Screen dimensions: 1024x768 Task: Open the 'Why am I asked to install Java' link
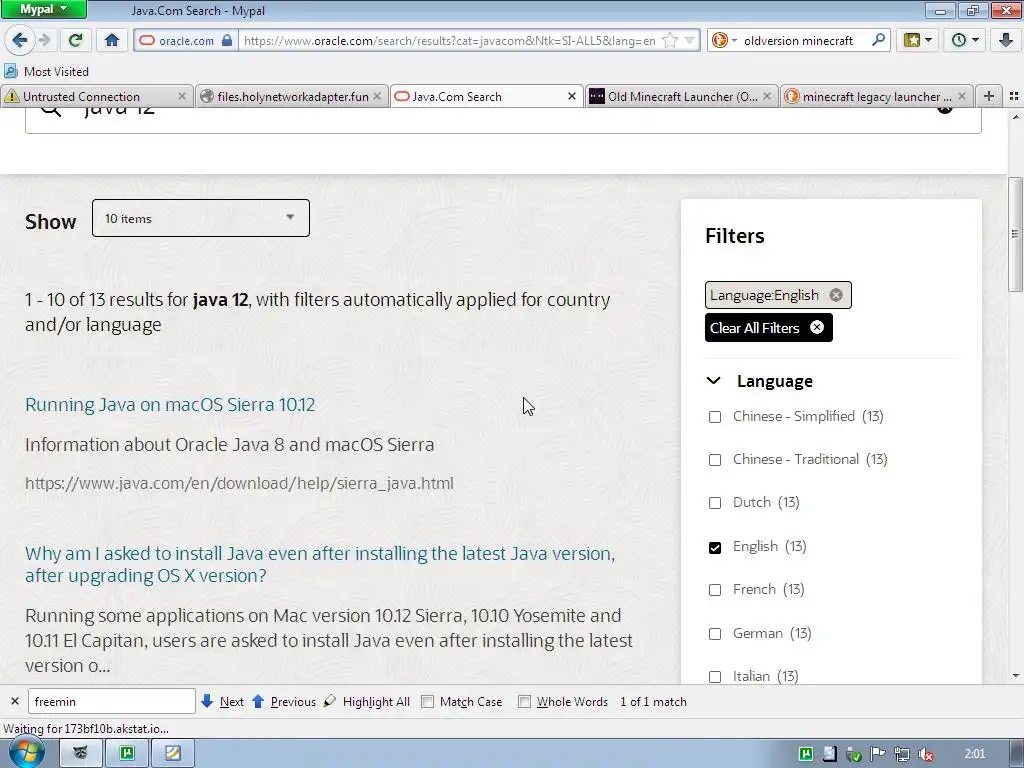point(320,565)
